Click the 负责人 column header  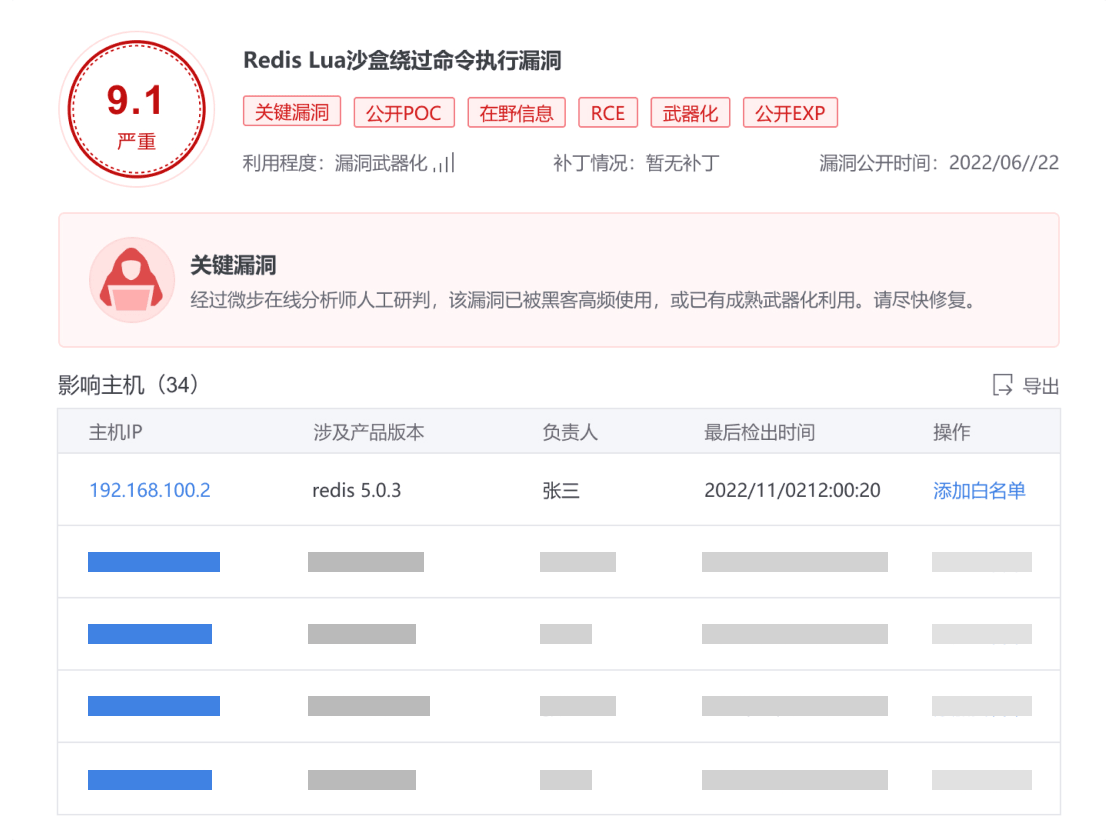(570, 431)
